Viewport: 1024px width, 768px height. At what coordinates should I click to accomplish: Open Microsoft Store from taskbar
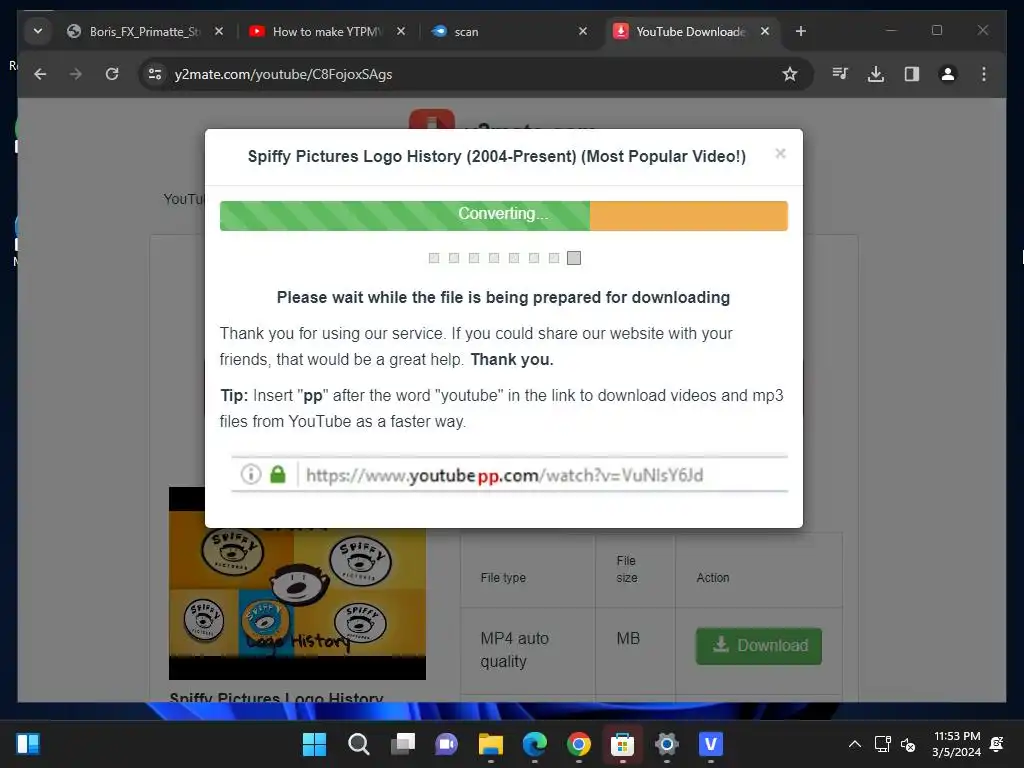tap(622, 744)
